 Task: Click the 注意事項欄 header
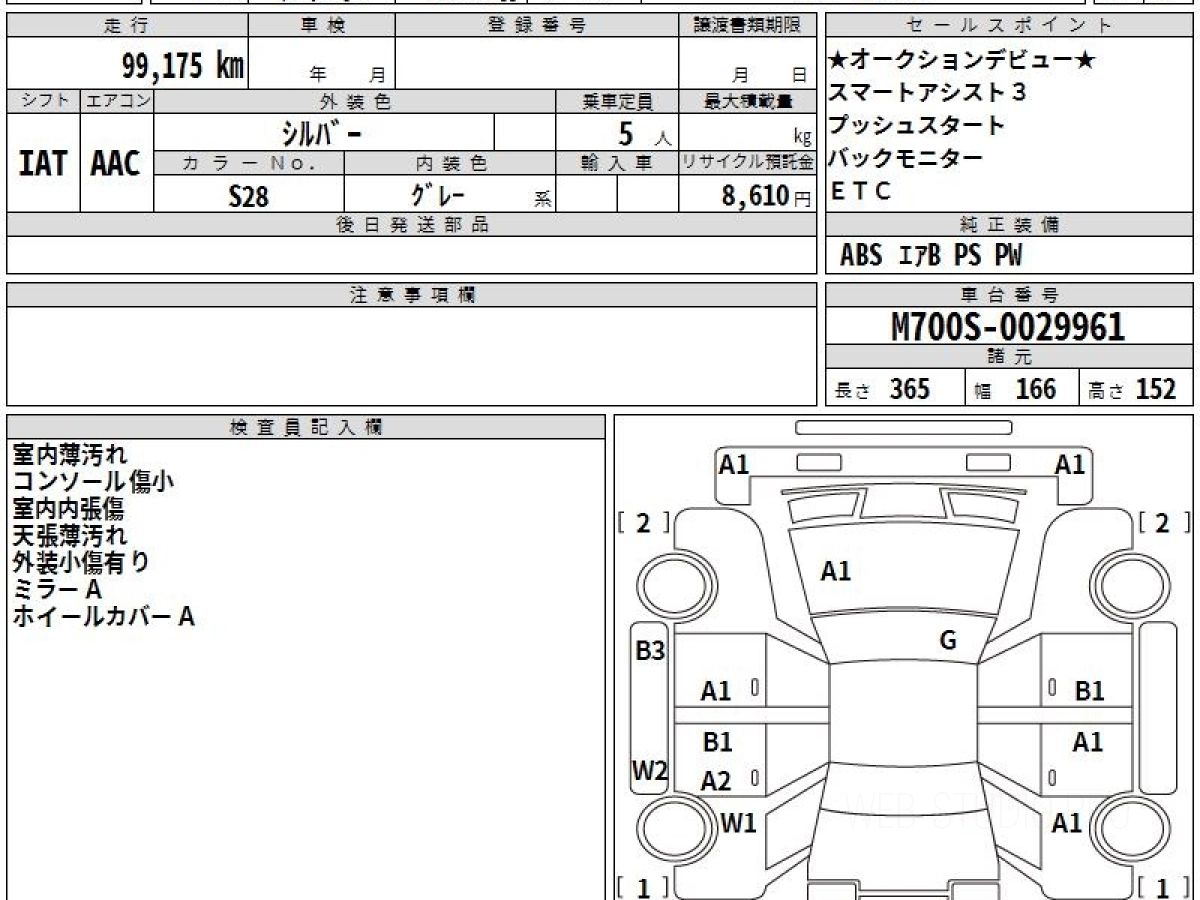point(411,295)
